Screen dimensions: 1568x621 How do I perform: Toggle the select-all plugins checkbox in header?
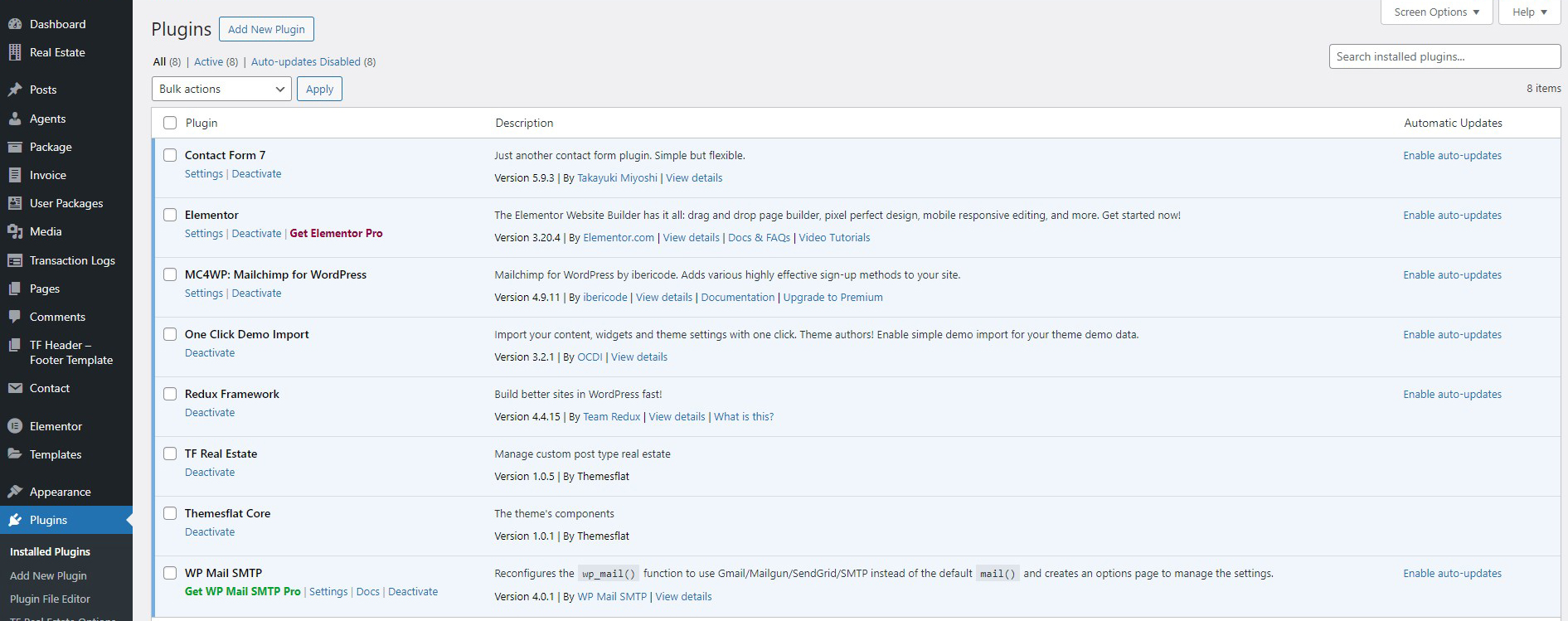170,123
